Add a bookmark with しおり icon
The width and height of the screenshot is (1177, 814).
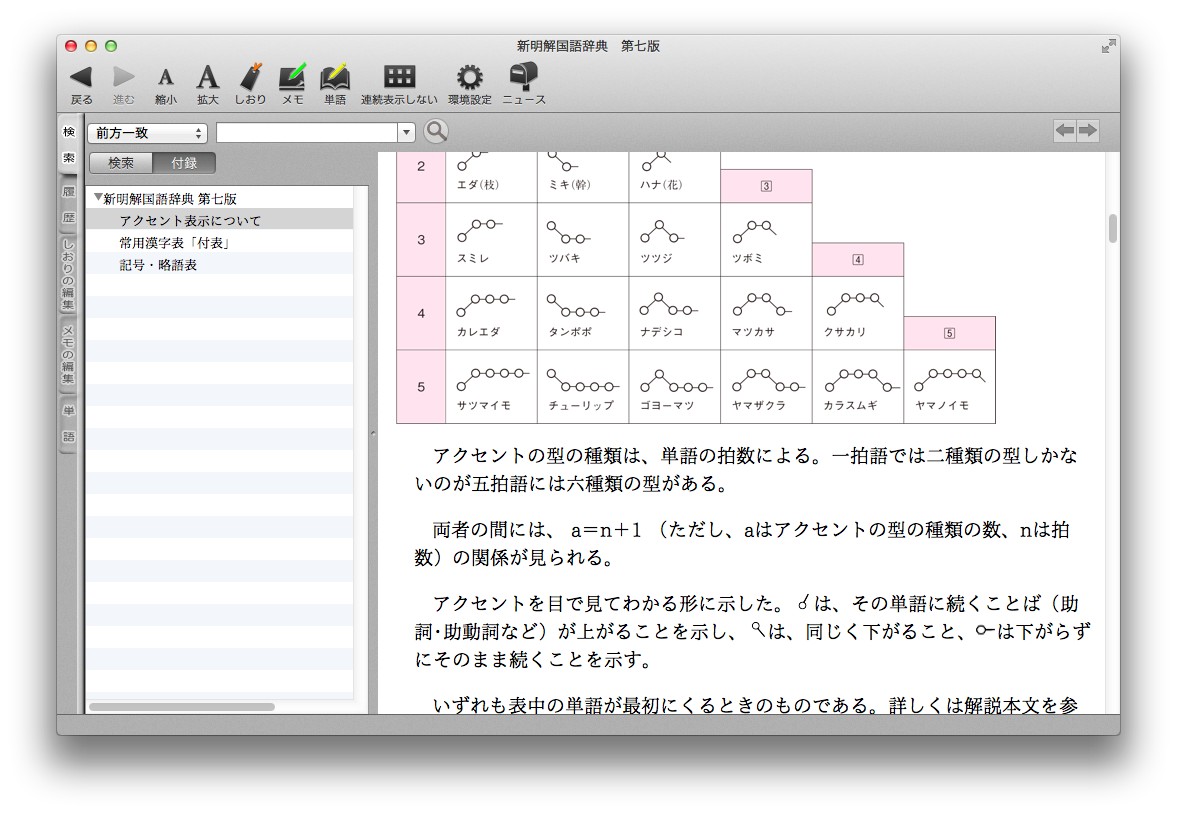251,77
